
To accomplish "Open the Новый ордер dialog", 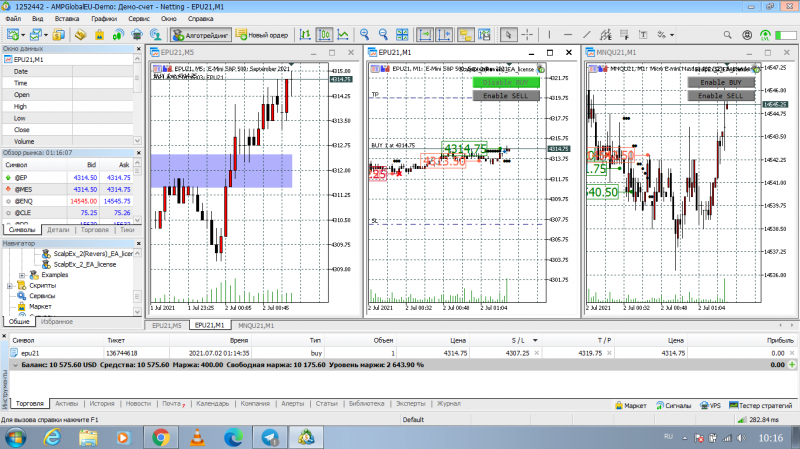I will pyautogui.click(x=262, y=35).
